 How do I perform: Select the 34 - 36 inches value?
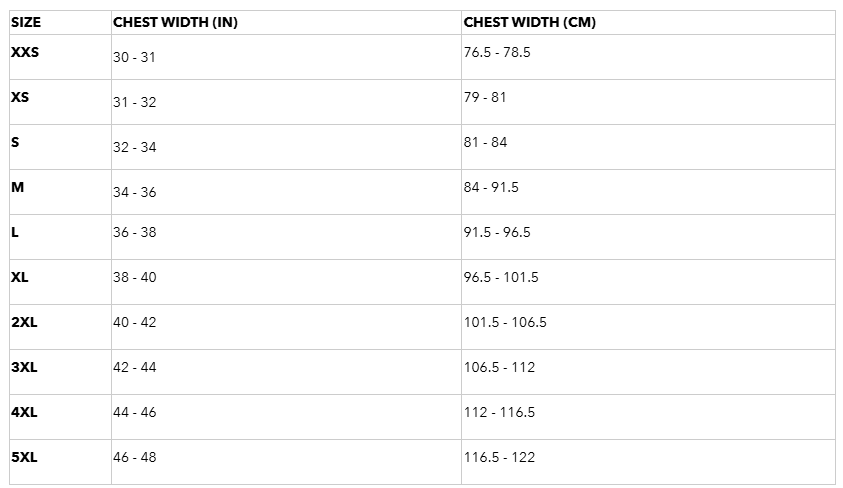tap(134, 192)
